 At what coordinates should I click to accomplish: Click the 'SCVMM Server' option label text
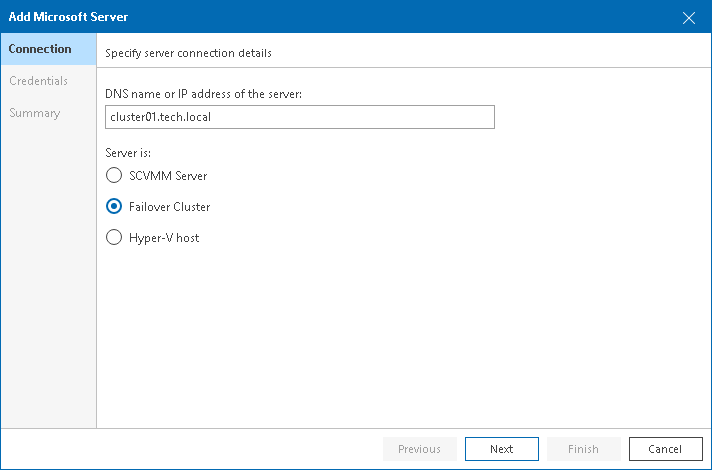coord(168,176)
